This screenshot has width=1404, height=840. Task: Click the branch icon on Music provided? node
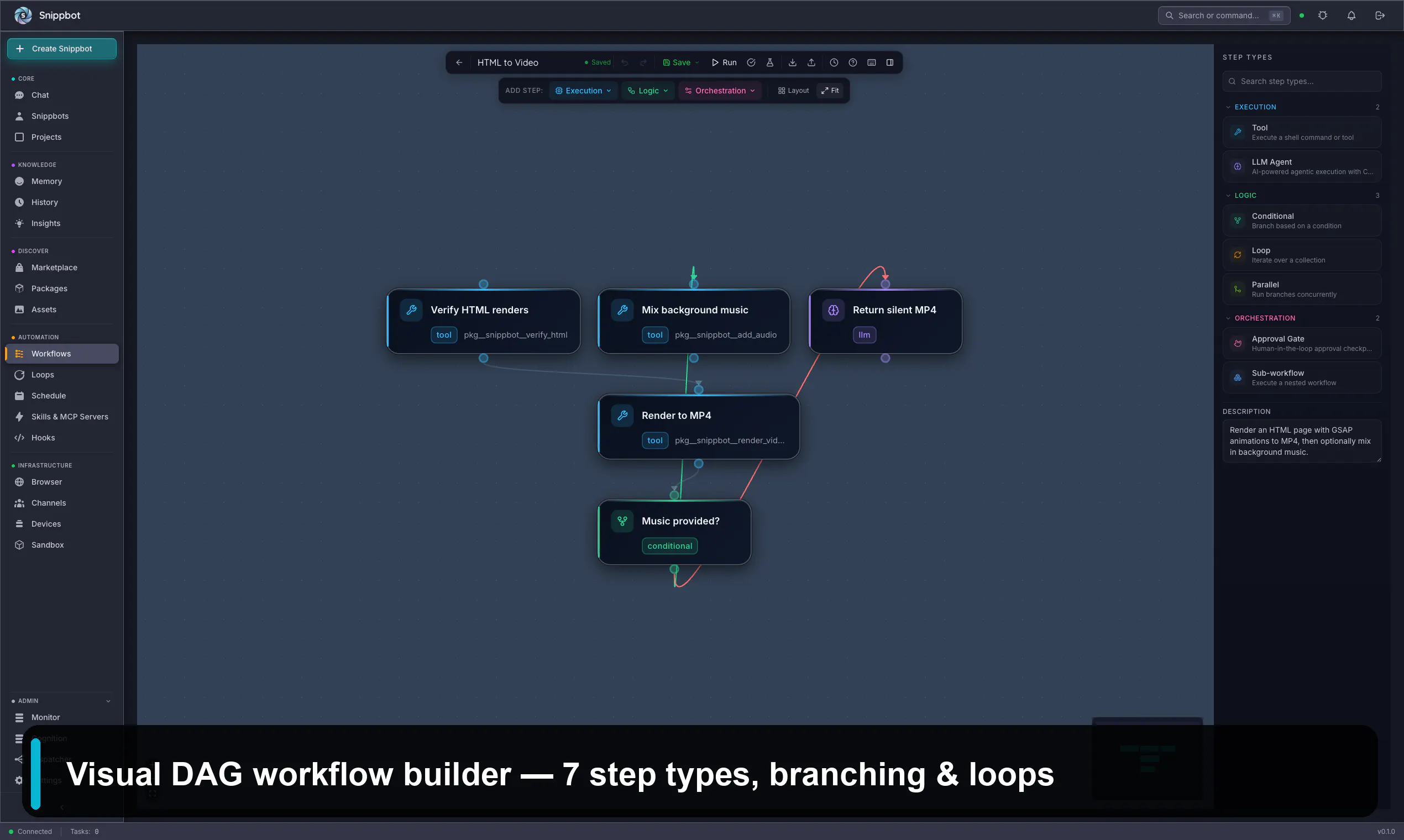pyautogui.click(x=623, y=521)
